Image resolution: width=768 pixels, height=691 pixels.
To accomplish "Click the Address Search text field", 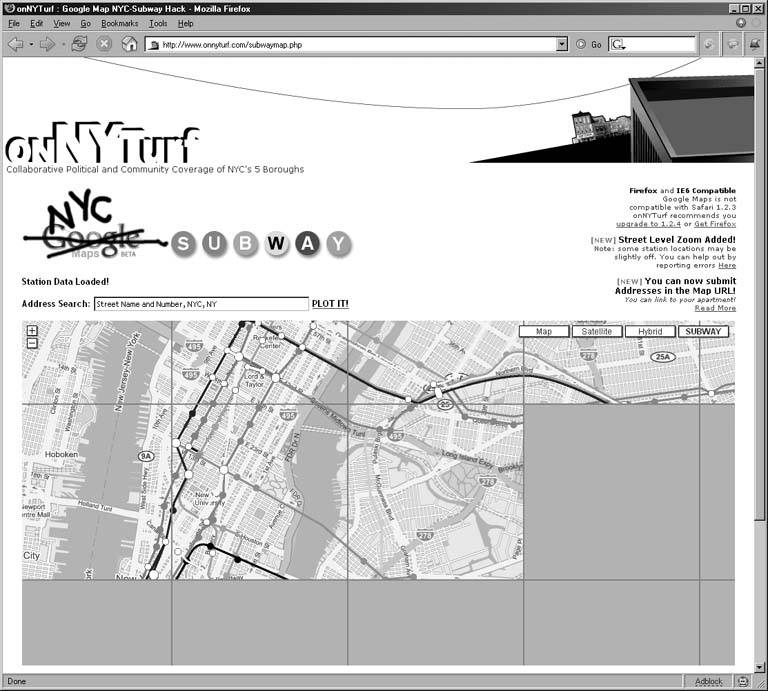I will (x=201, y=304).
